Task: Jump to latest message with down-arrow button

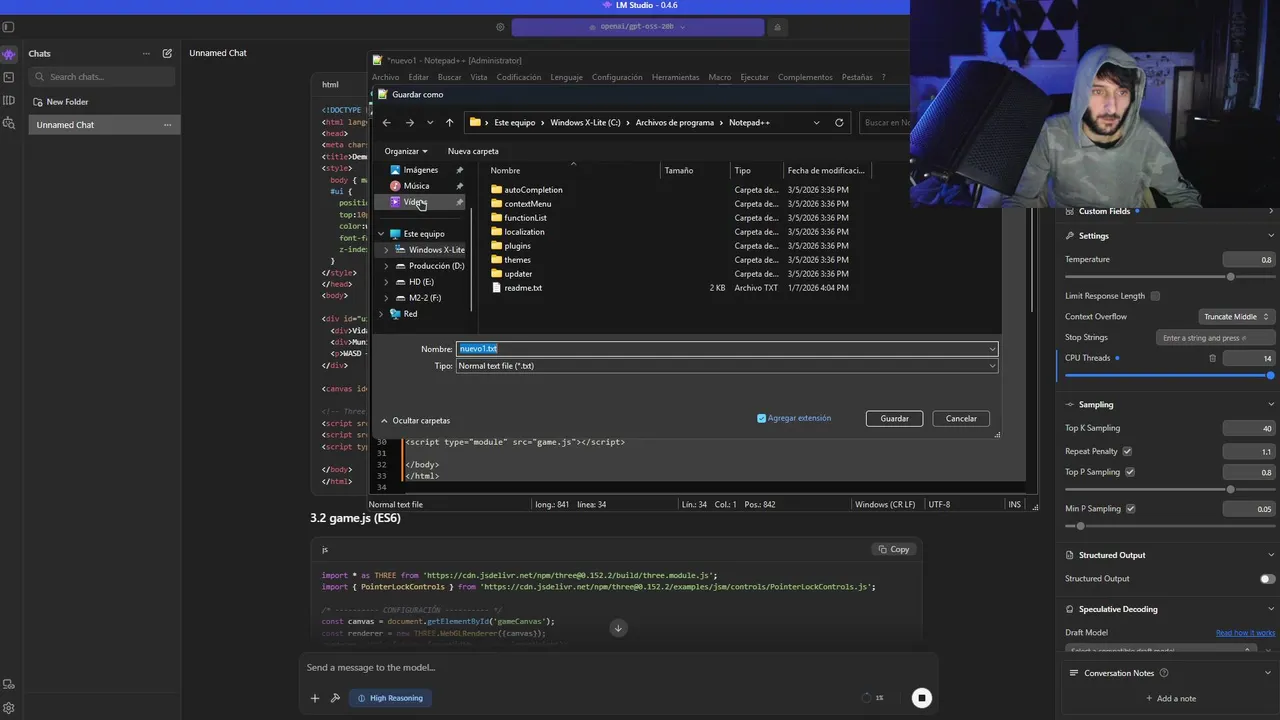Action: (x=618, y=628)
